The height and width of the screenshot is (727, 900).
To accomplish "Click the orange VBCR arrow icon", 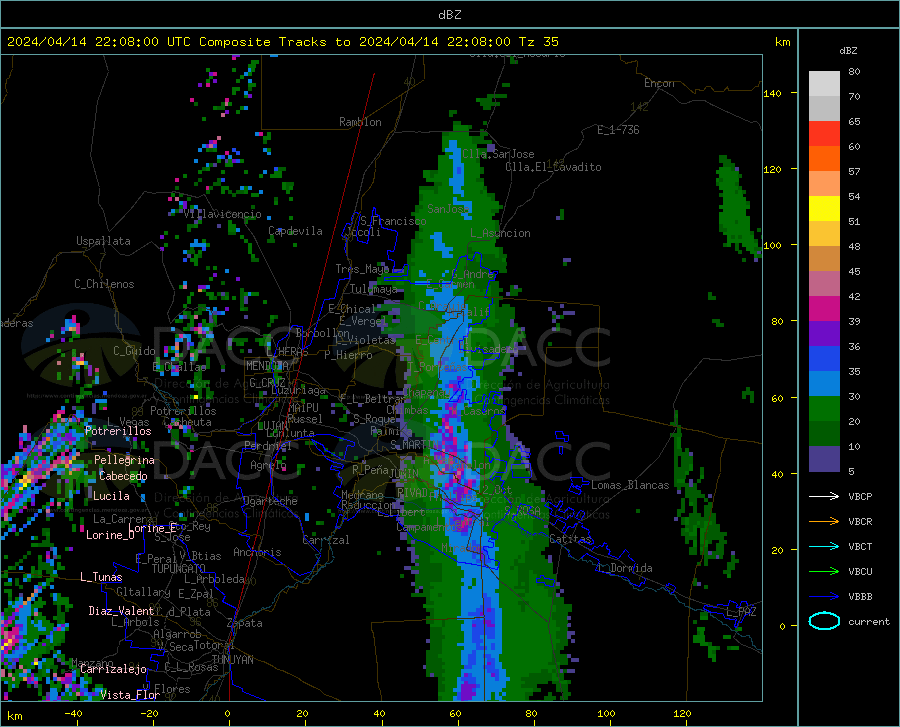I will pos(824,521).
